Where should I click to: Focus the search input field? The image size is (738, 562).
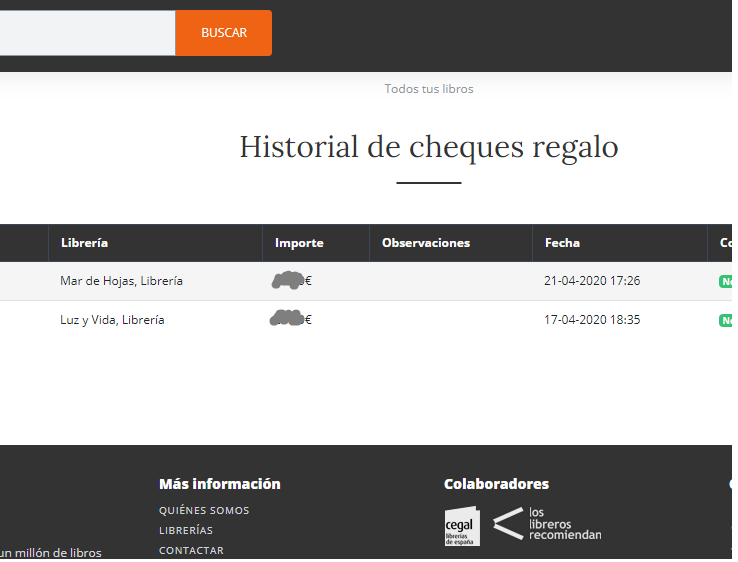coord(88,33)
